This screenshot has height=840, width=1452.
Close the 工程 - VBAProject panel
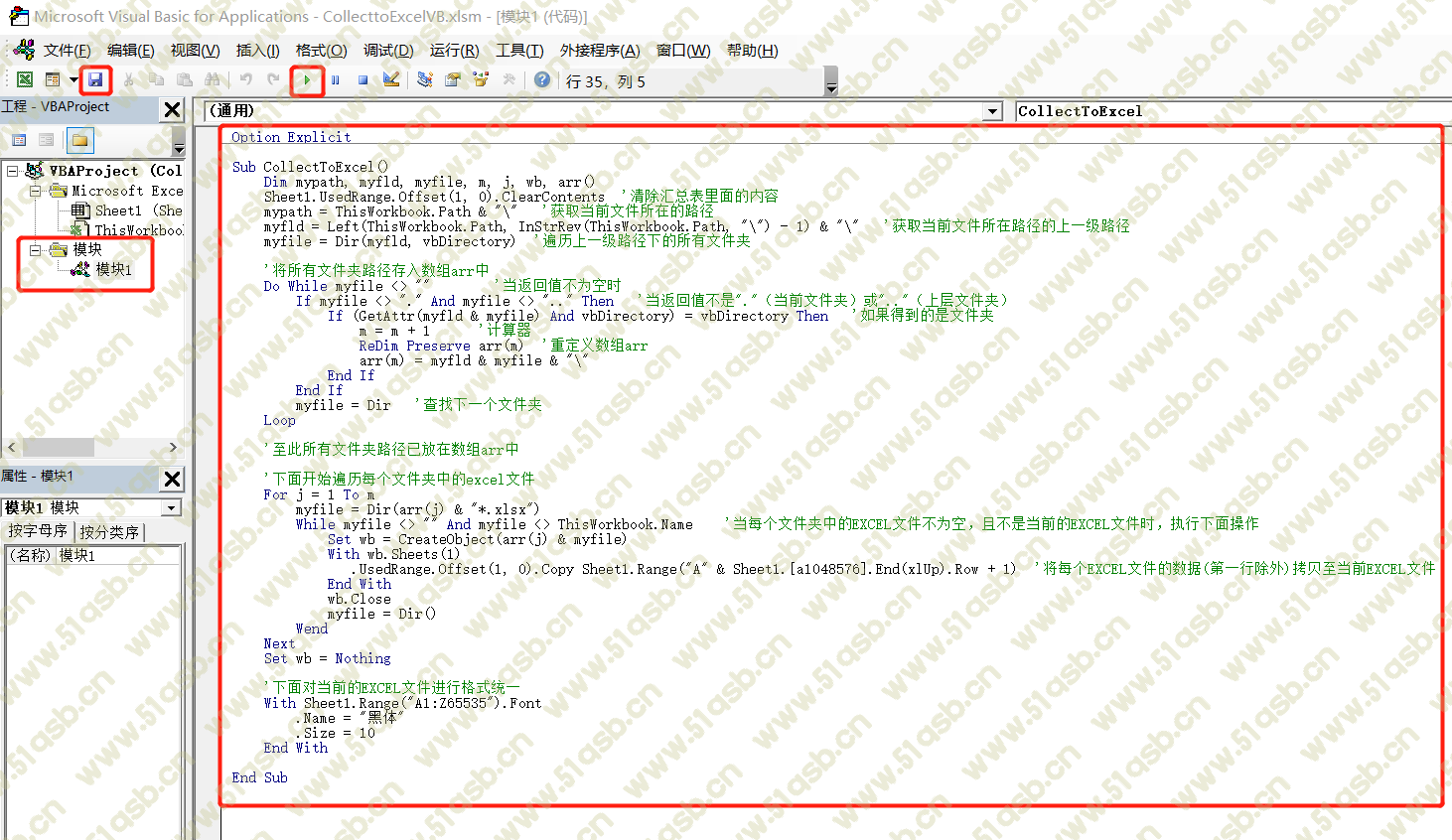coord(173,109)
